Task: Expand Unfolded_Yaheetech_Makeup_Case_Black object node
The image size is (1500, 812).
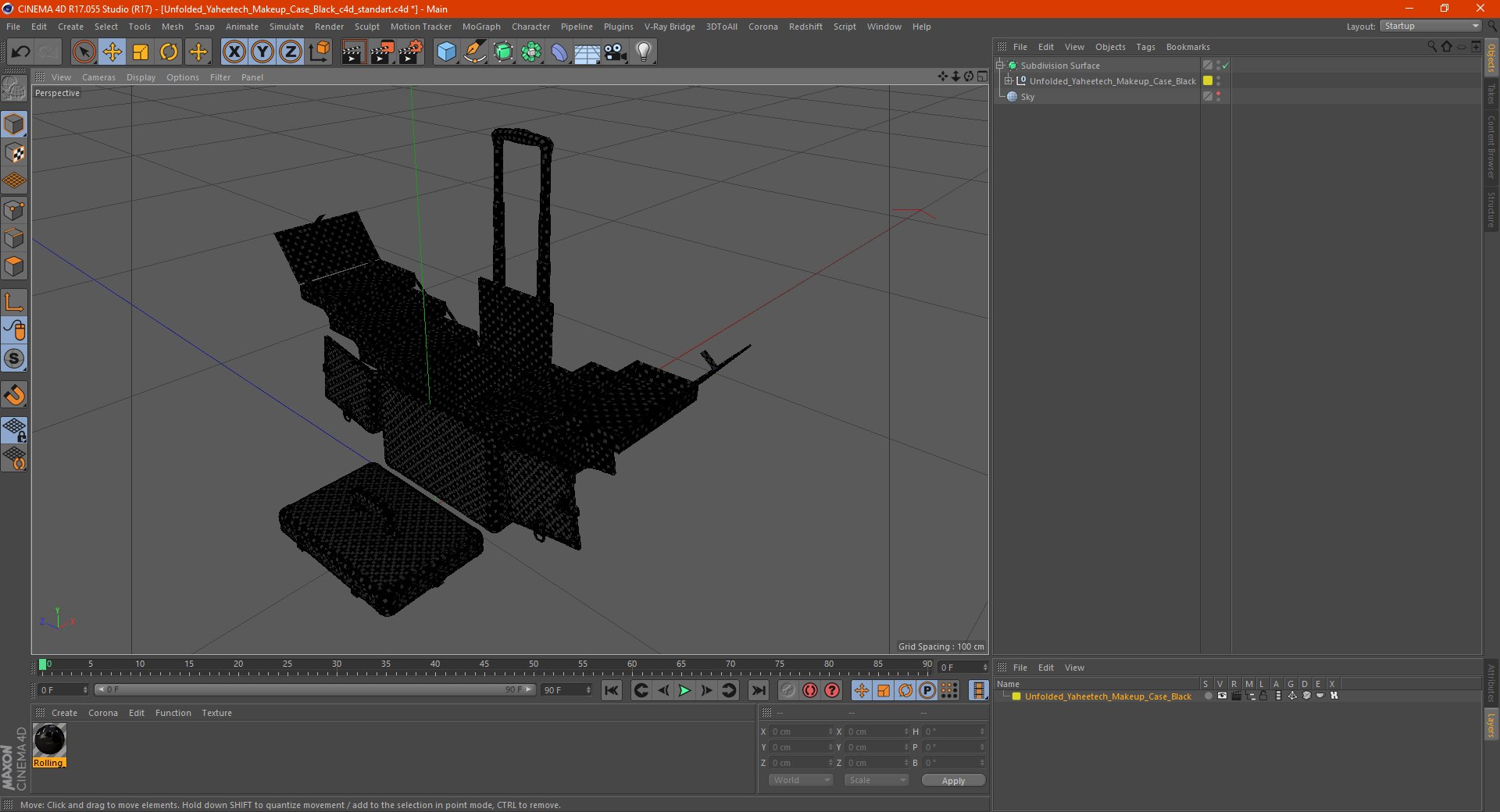Action: click(x=1008, y=80)
